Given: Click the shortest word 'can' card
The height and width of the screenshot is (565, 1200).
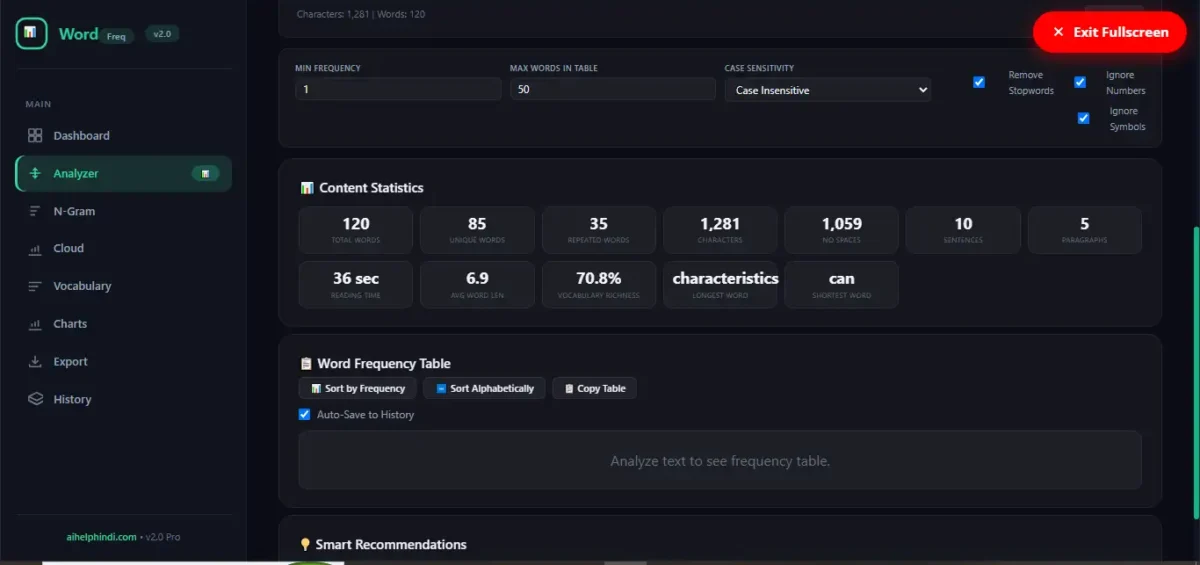Looking at the screenshot, I should [x=842, y=285].
